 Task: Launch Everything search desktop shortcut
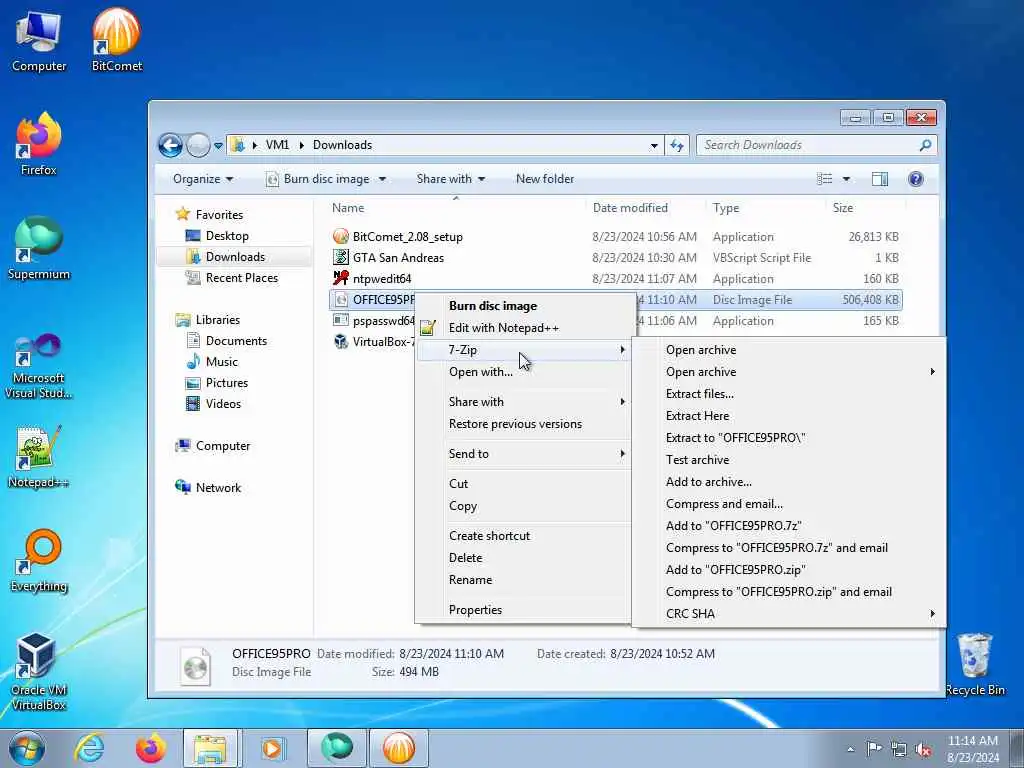point(39,562)
